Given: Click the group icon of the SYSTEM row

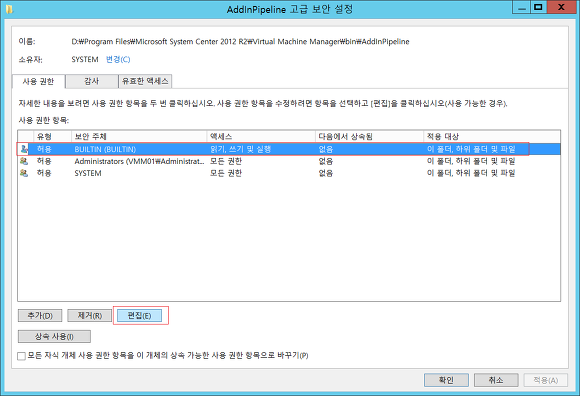Looking at the screenshot, I should click(24, 173).
